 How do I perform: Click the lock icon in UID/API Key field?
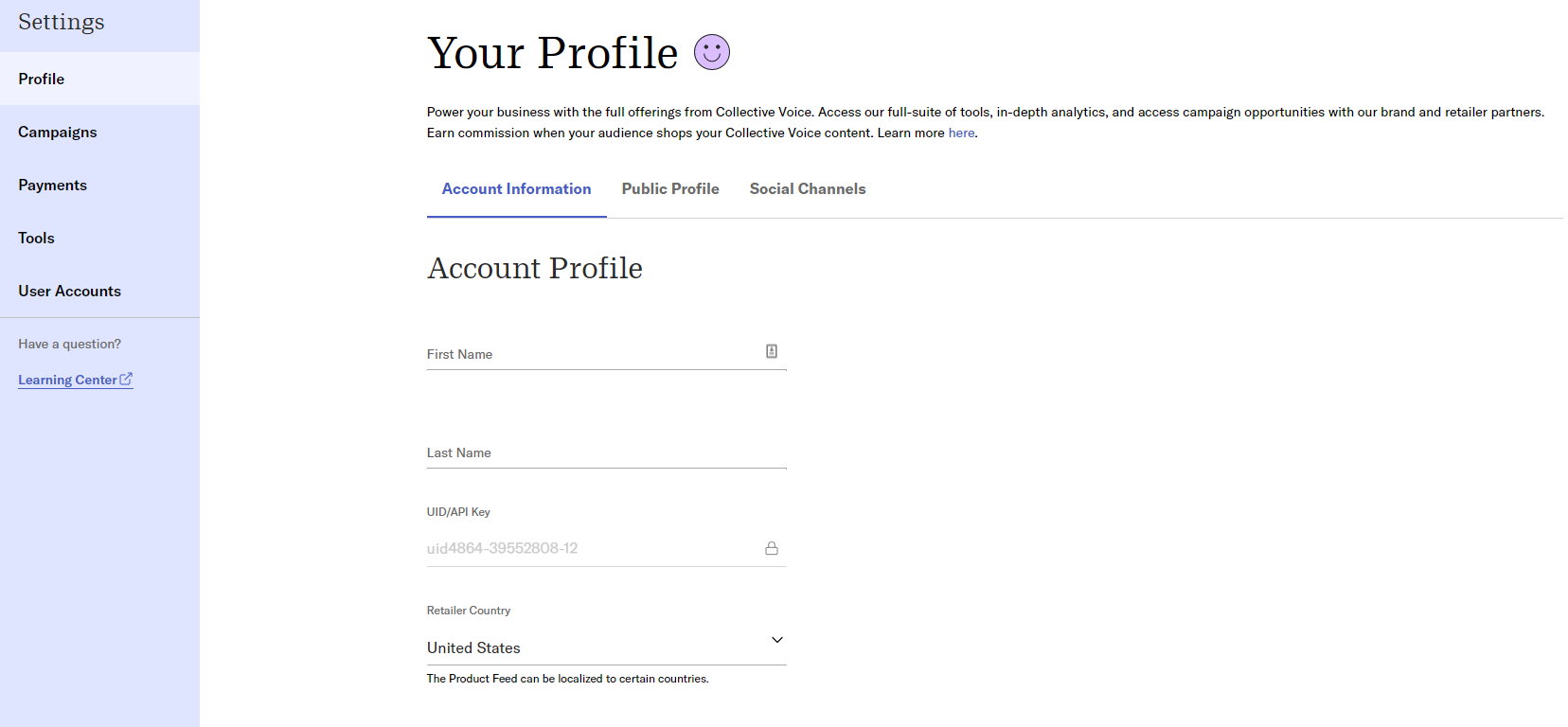click(x=772, y=548)
